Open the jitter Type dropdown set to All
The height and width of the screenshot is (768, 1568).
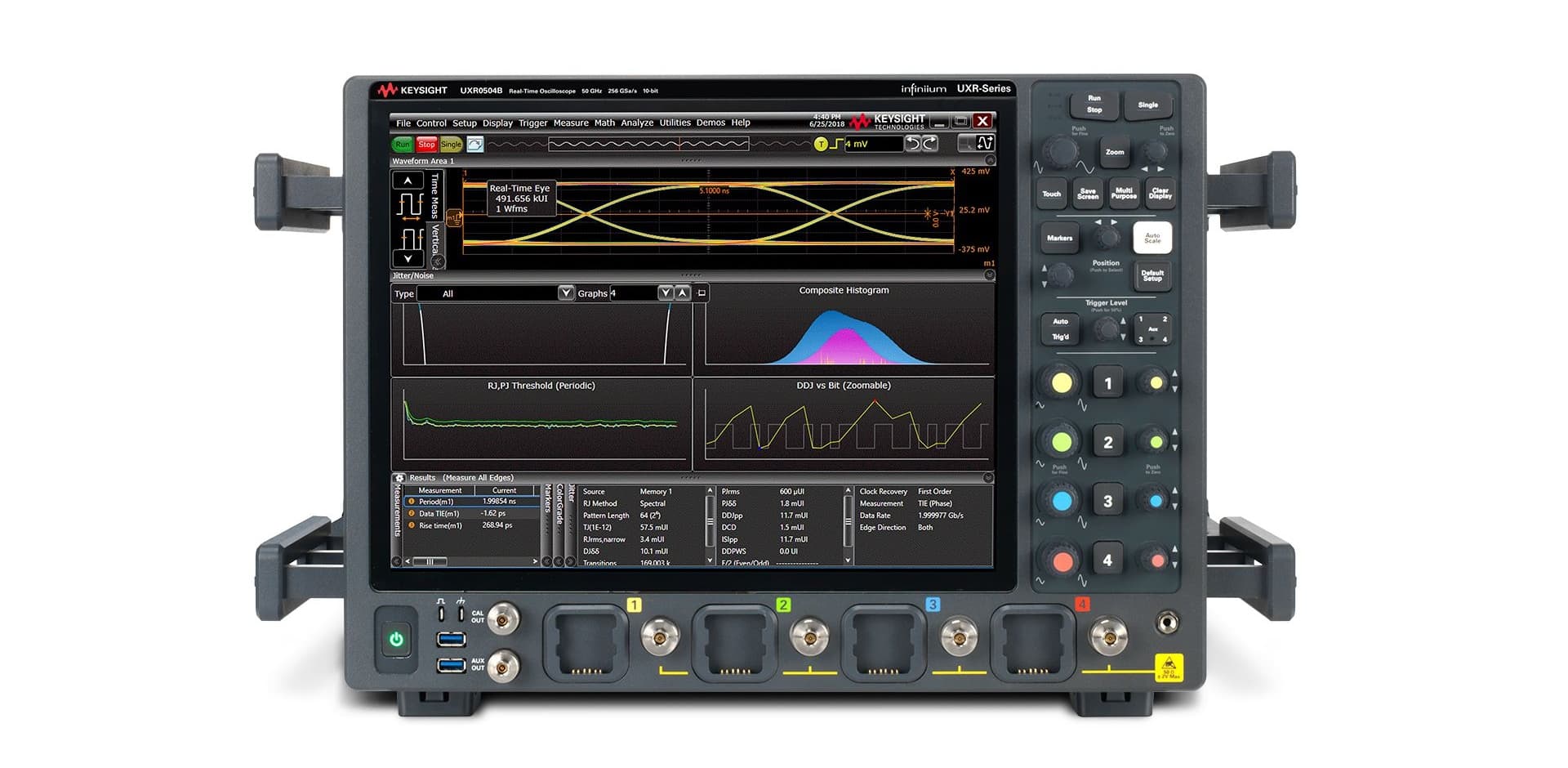coord(565,293)
